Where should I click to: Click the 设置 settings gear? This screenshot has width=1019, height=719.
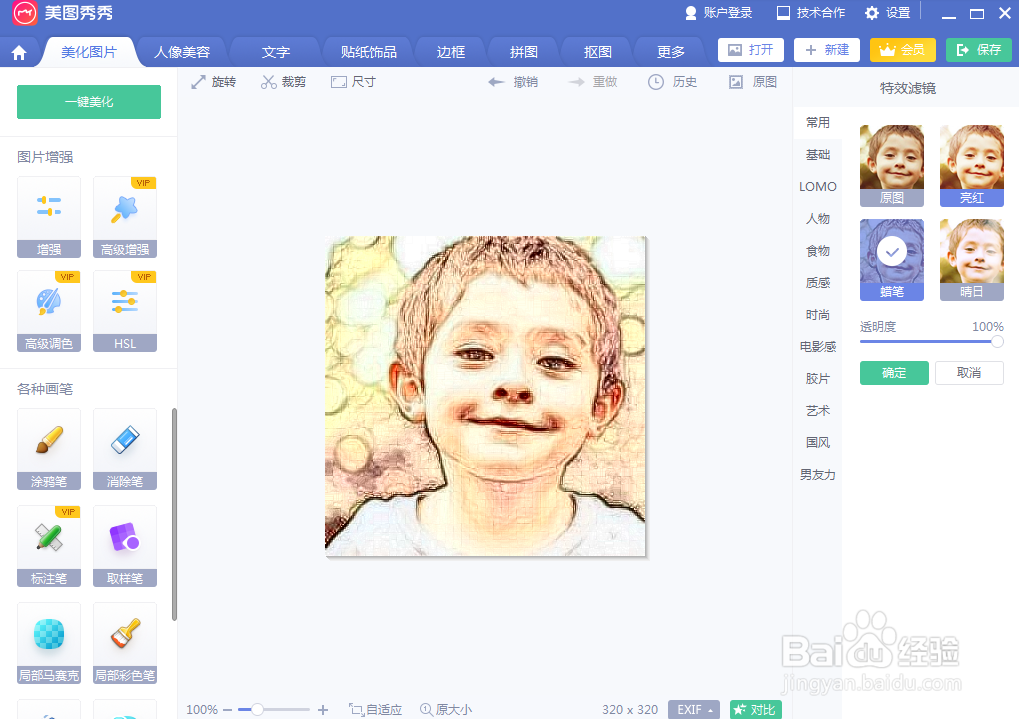[888, 13]
